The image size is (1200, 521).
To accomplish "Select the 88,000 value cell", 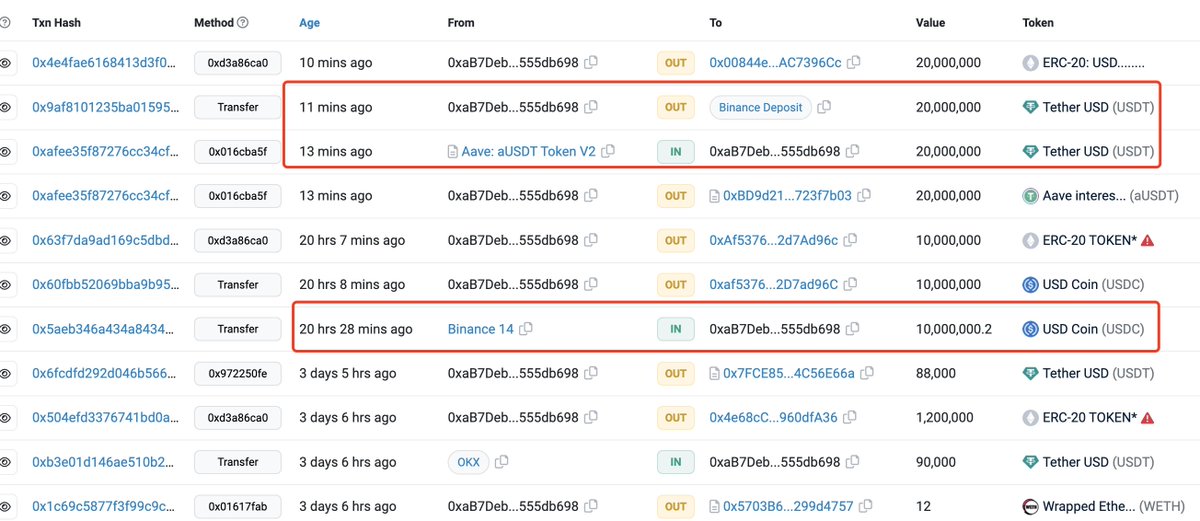I will point(935,373).
